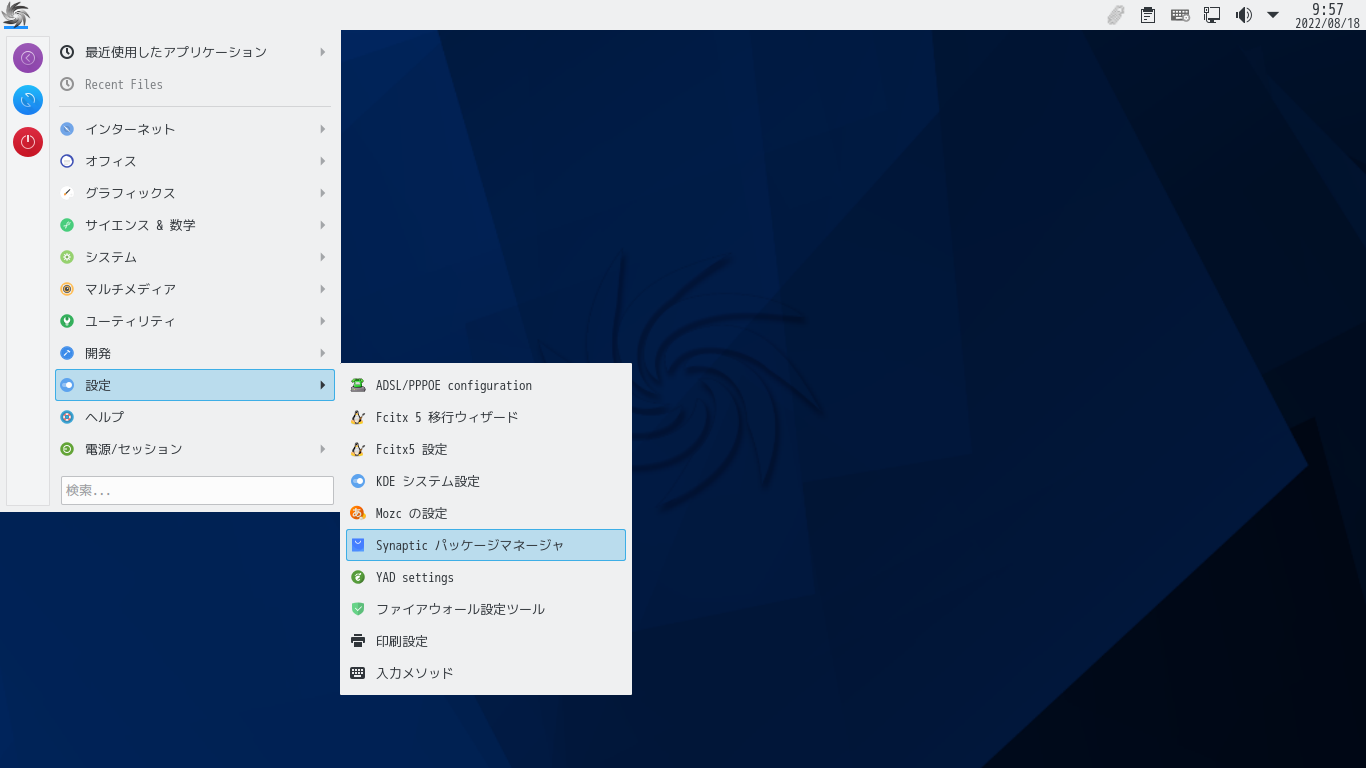Select the highlighted 設定 category
Screen dimensions: 1366x768
(195, 385)
